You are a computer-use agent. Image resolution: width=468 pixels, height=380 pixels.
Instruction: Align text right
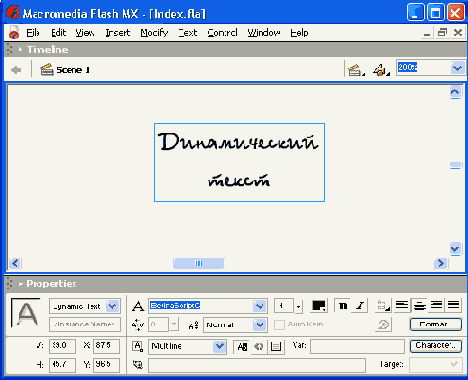click(436, 305)
